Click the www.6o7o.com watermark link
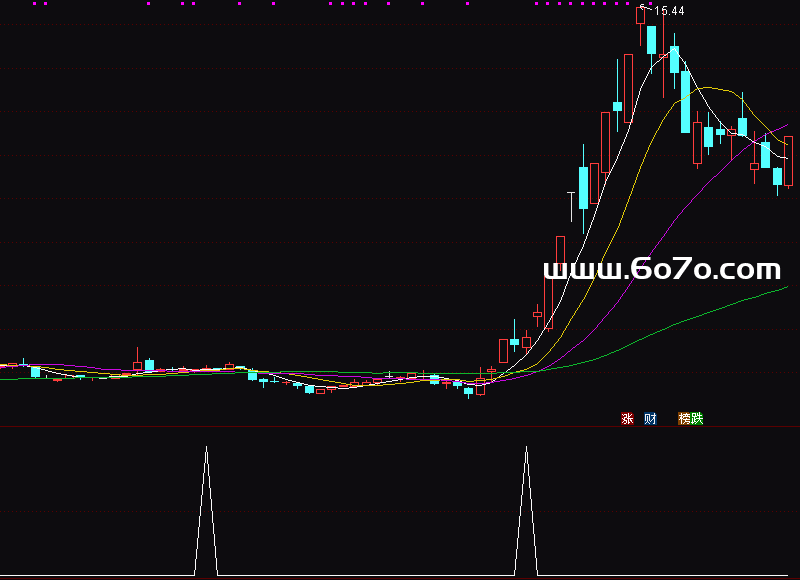Screen dimensions: 800x580 (661, 269)
